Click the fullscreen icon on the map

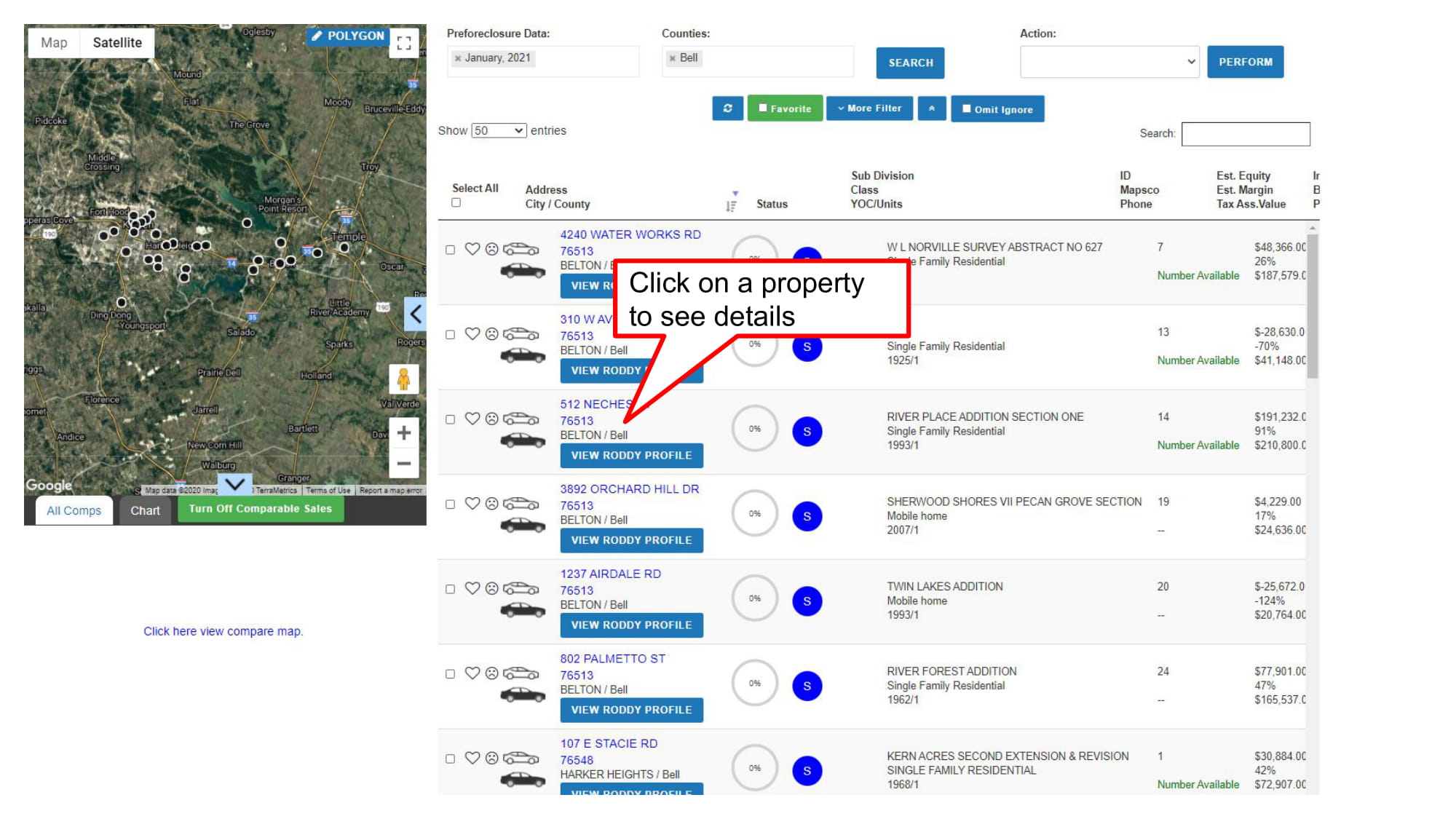[x=404, y=43]
